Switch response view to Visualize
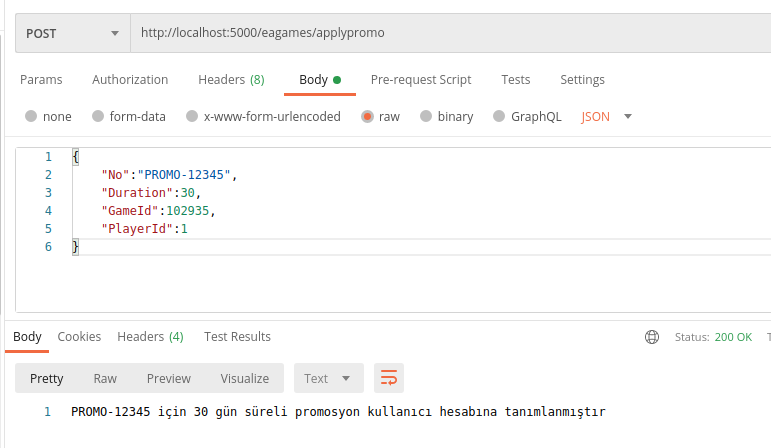 [x=245, y=378]
